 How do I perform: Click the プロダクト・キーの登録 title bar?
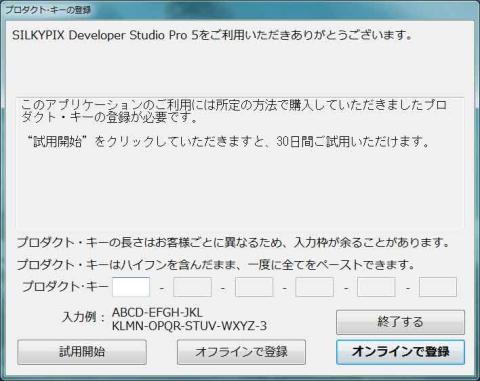(x=240, y=10)
